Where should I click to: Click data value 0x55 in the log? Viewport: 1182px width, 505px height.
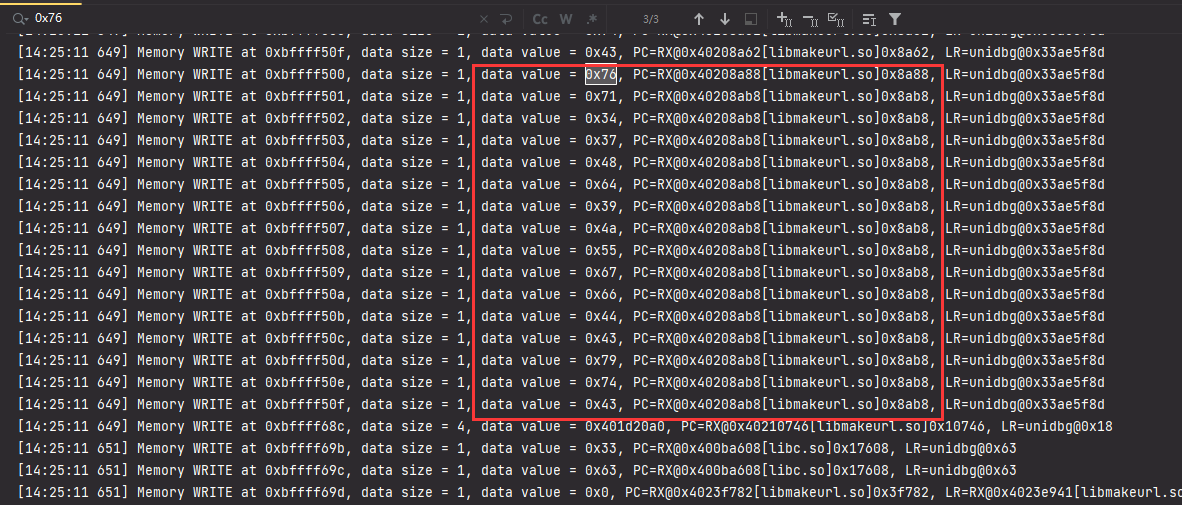pos(601,250)
